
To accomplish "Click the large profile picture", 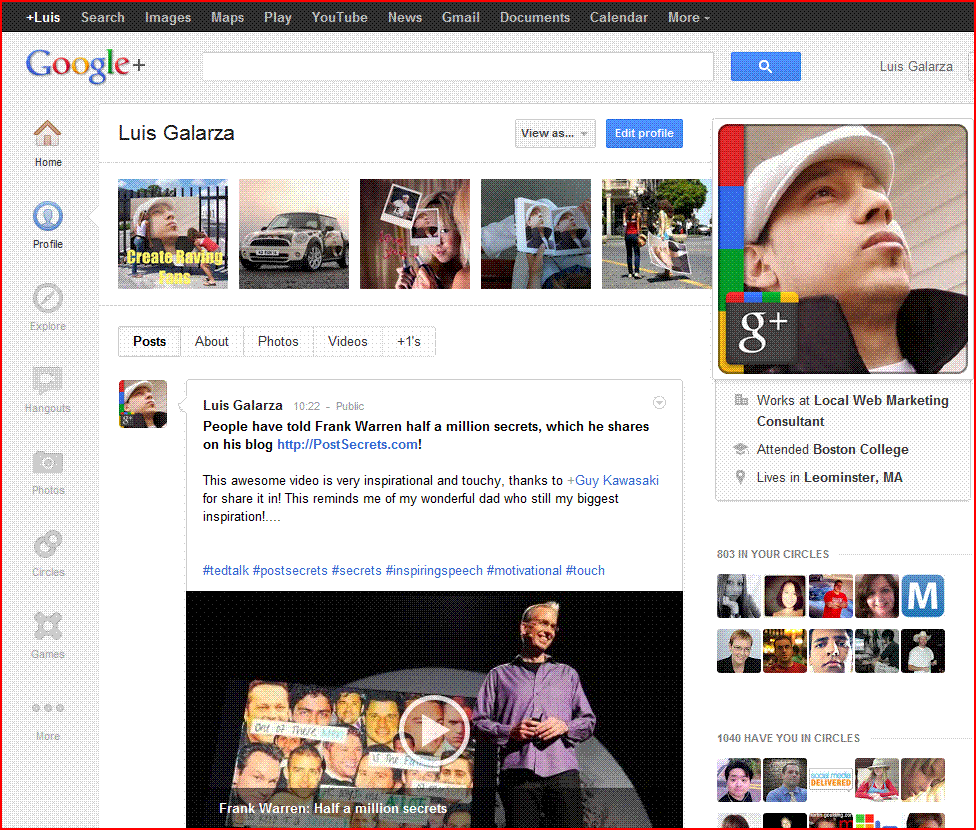I will pyautogui.click(x=843, y=249).
